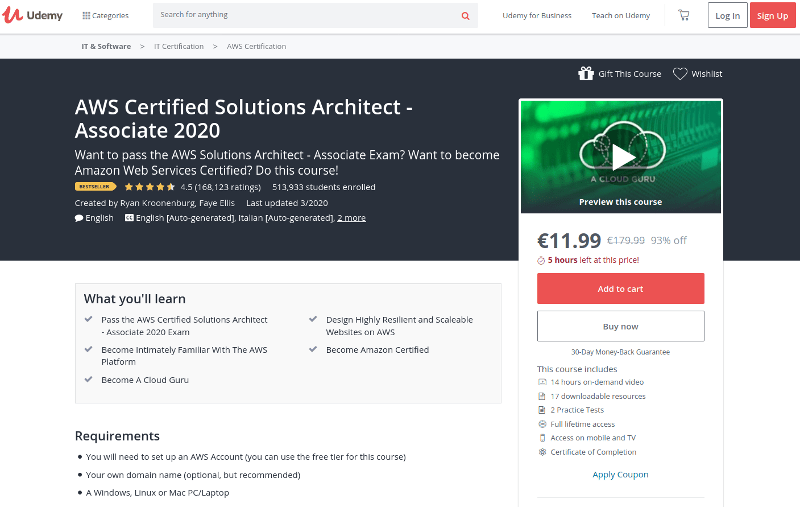Click the Certificate of Completion icon
The width and height of the screenshot is (800, 507).
coord(542,452)
